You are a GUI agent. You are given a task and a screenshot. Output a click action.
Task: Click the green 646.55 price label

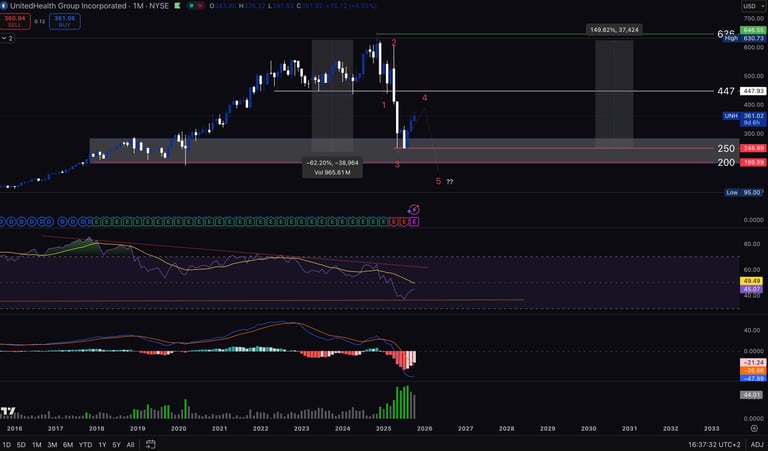[754, 30]
